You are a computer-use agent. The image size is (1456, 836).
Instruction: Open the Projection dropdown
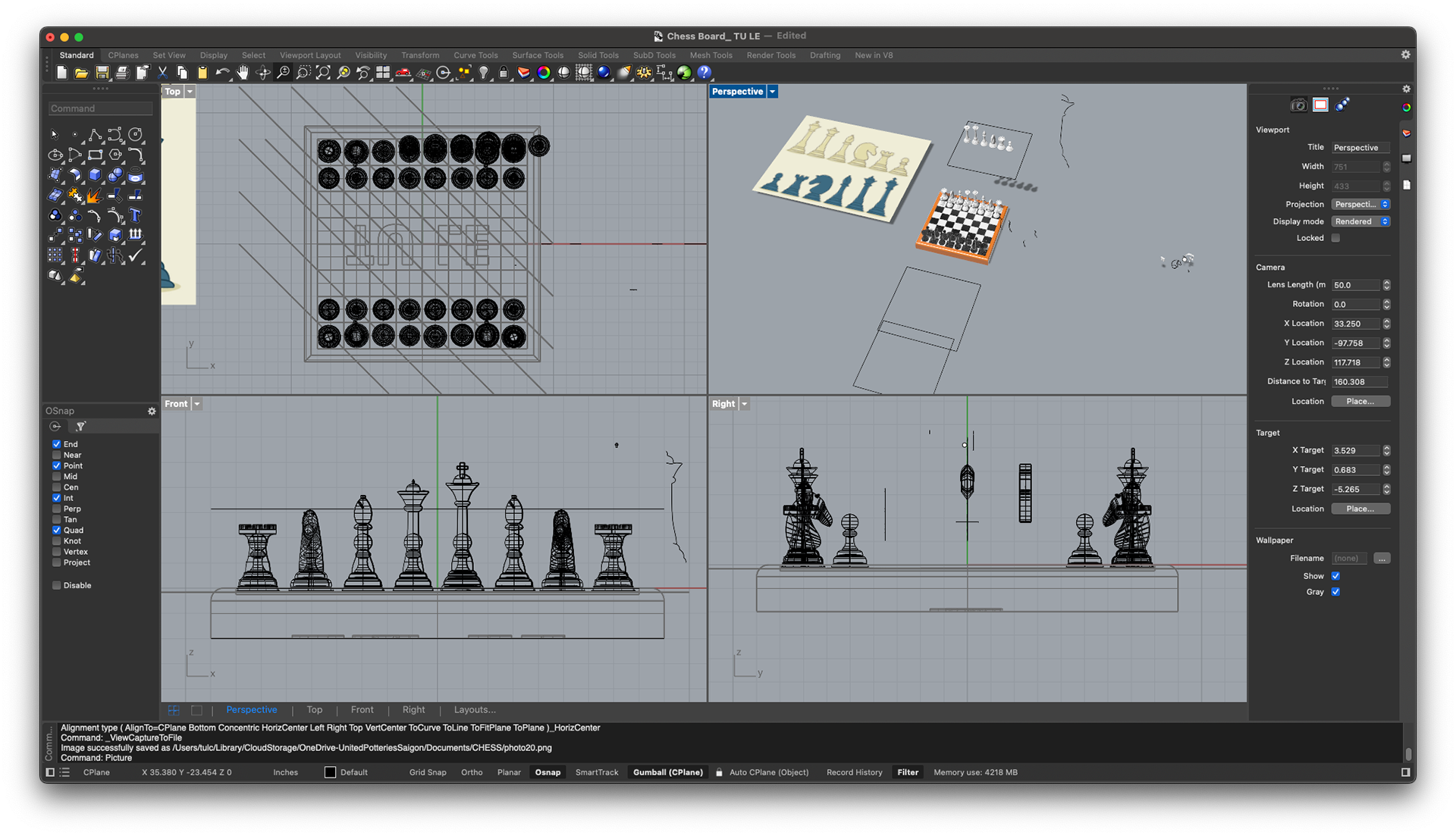[x=1360, y=205]
